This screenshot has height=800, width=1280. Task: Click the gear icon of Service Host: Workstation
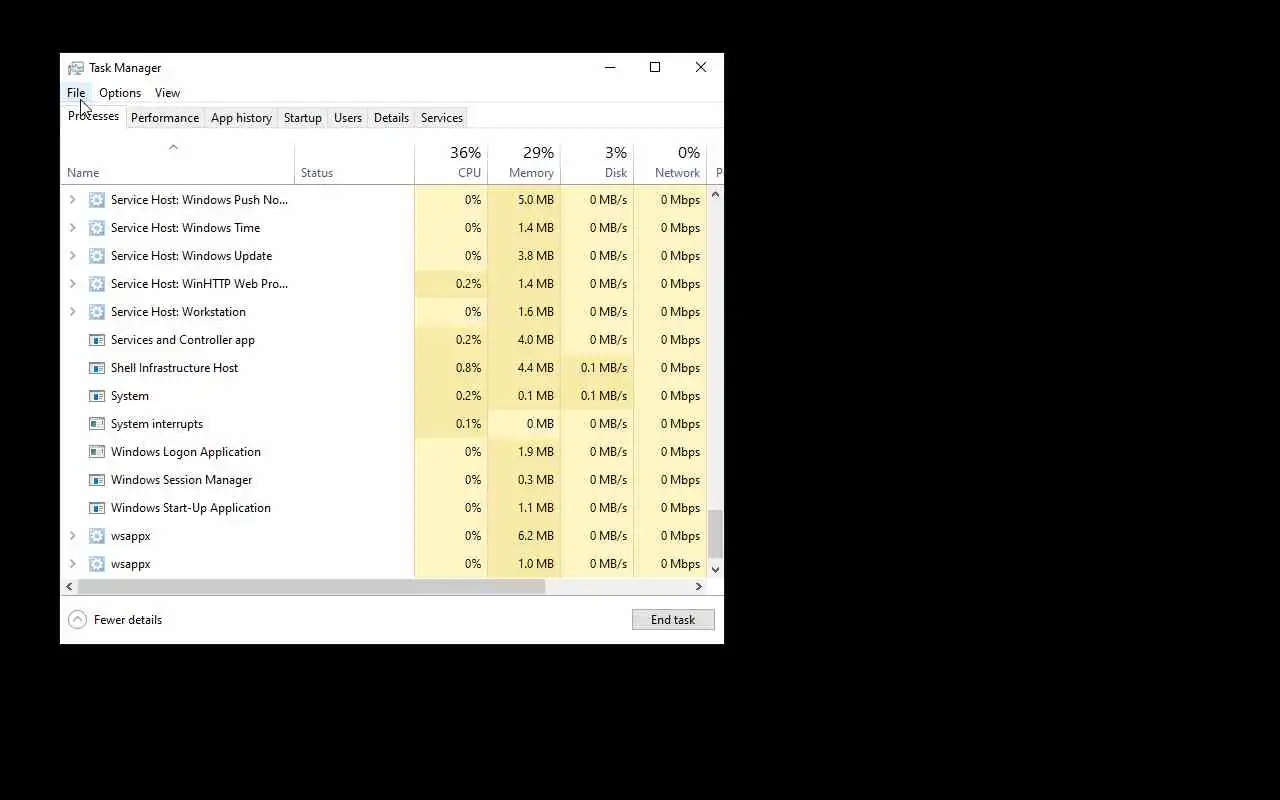tap(97, 312)
